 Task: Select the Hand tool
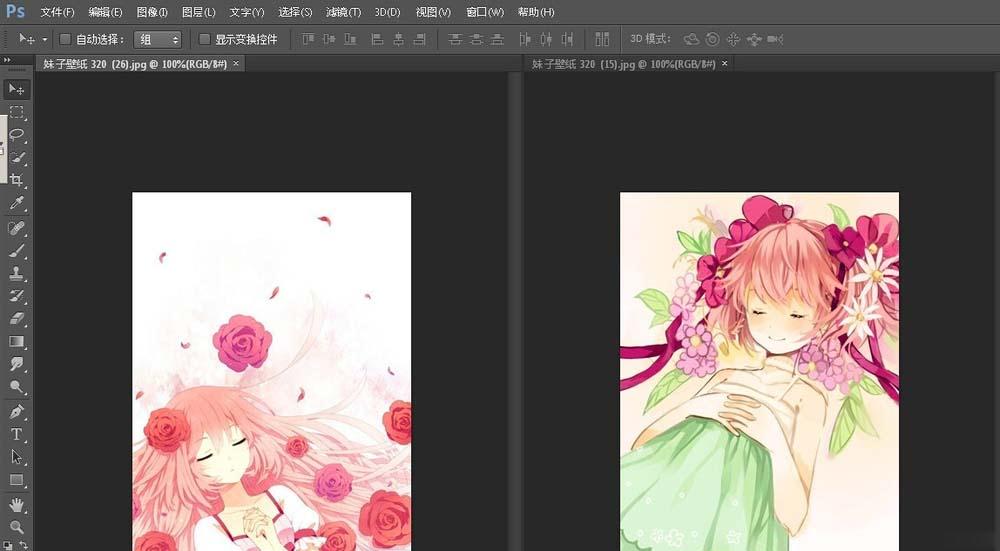17,503
